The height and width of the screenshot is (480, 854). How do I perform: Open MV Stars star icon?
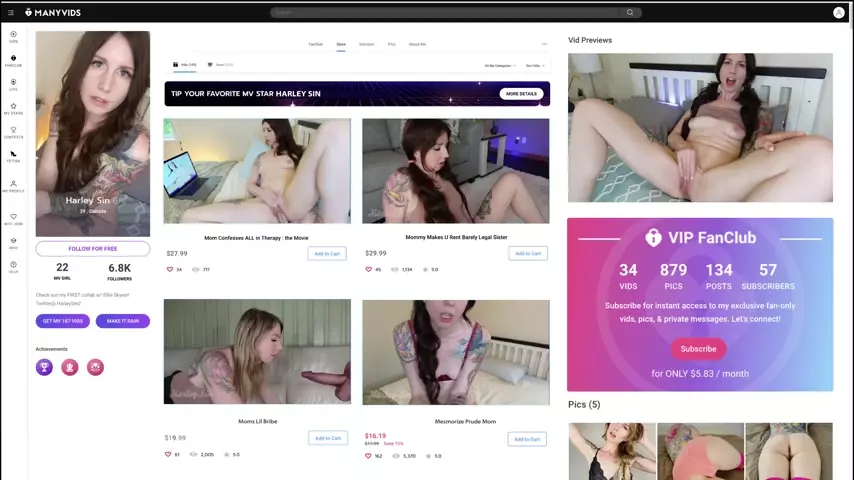[13, 108]
